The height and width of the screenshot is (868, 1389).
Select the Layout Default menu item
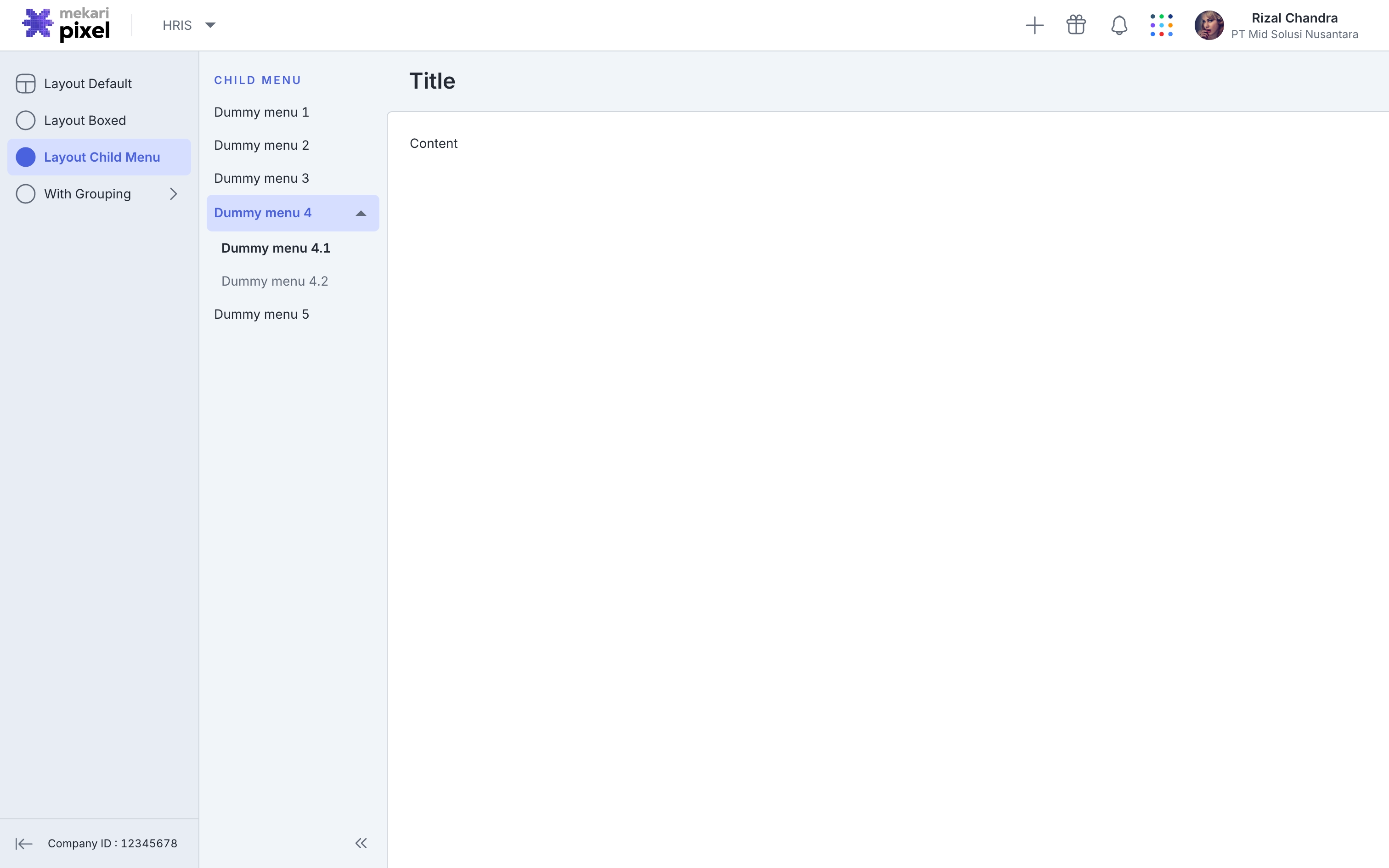(99, 84)
